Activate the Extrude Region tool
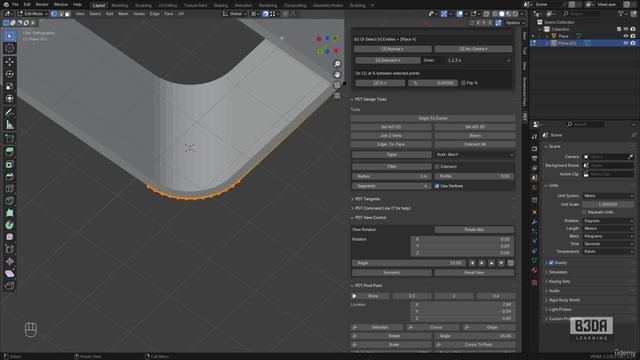This screenshot has width=640, height=360. 10,152
